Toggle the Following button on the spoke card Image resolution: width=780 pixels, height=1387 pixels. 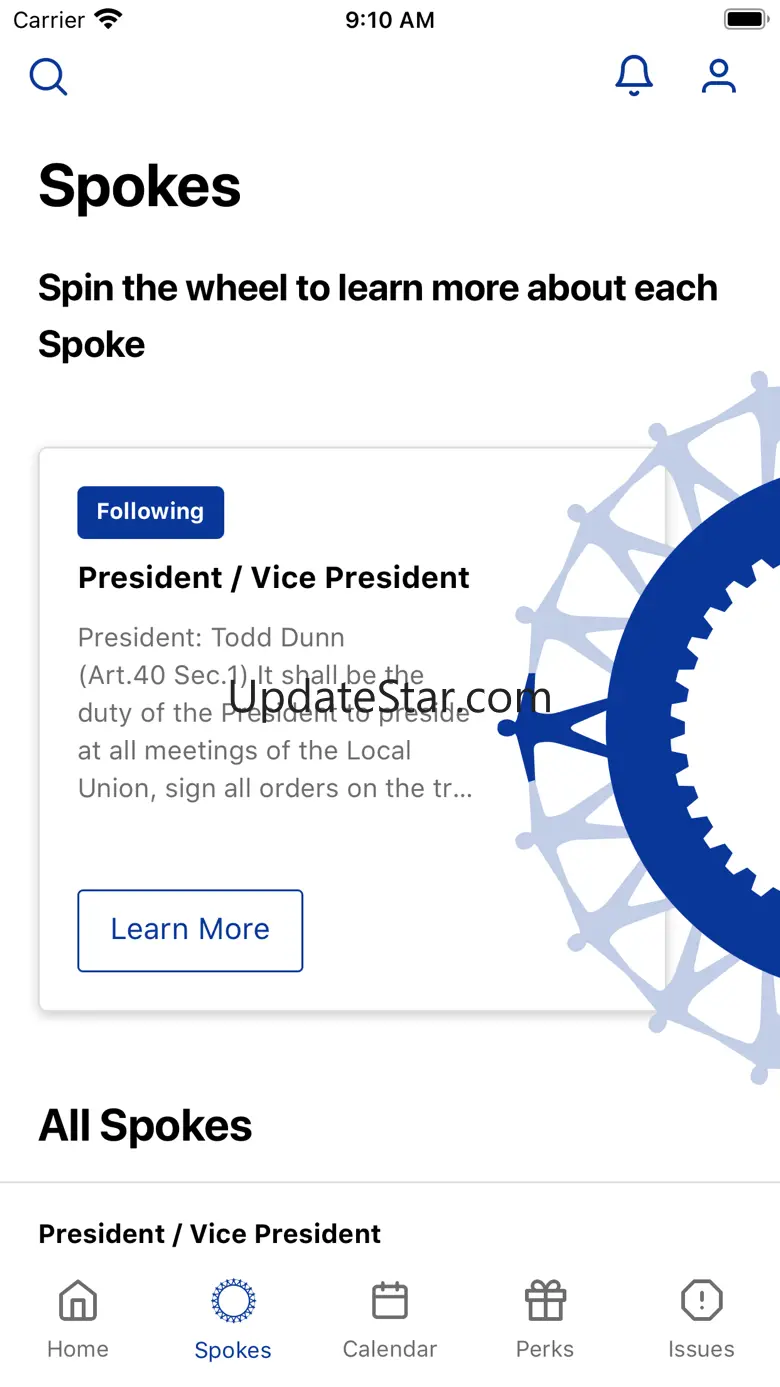[151, 512]
